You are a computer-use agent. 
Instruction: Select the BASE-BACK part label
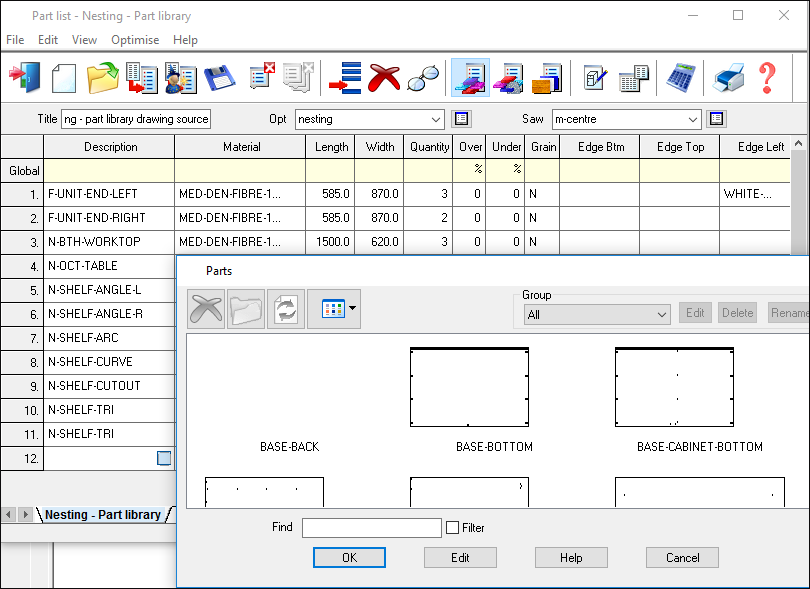(289, 446)
